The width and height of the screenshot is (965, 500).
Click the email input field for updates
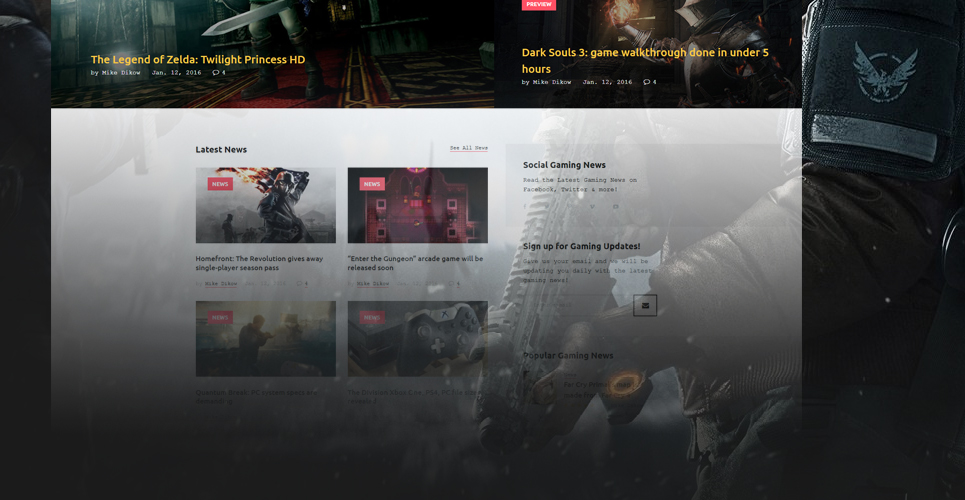click(x=578, y=305)
